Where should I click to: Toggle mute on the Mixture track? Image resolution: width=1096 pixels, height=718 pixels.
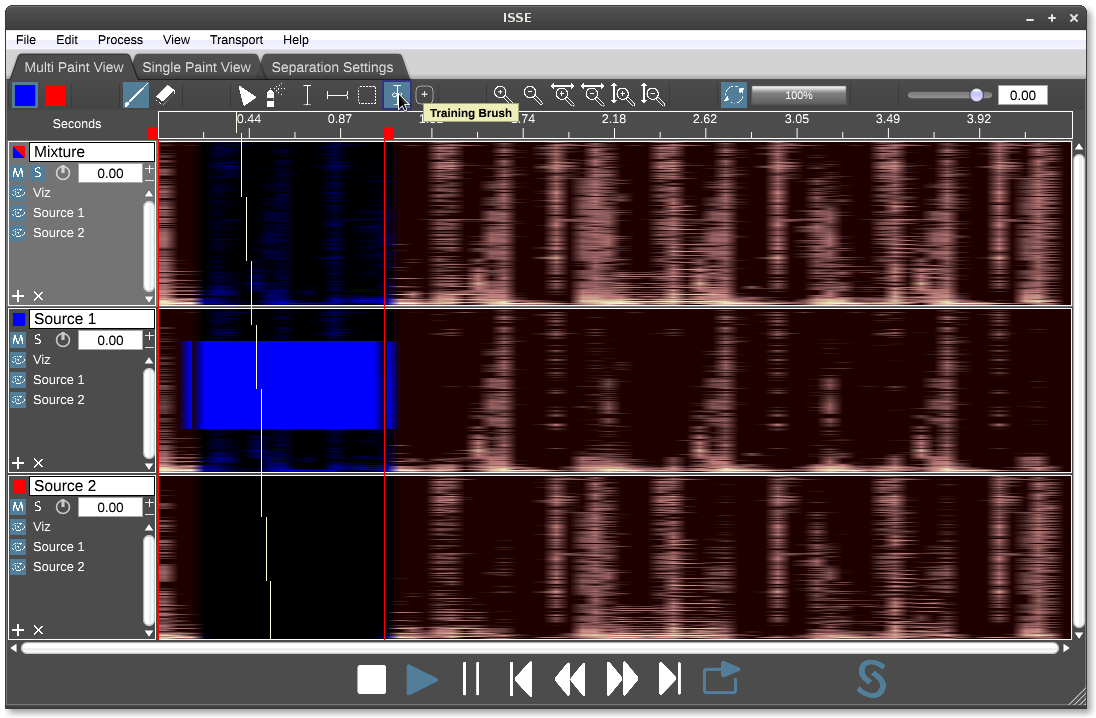18,173
